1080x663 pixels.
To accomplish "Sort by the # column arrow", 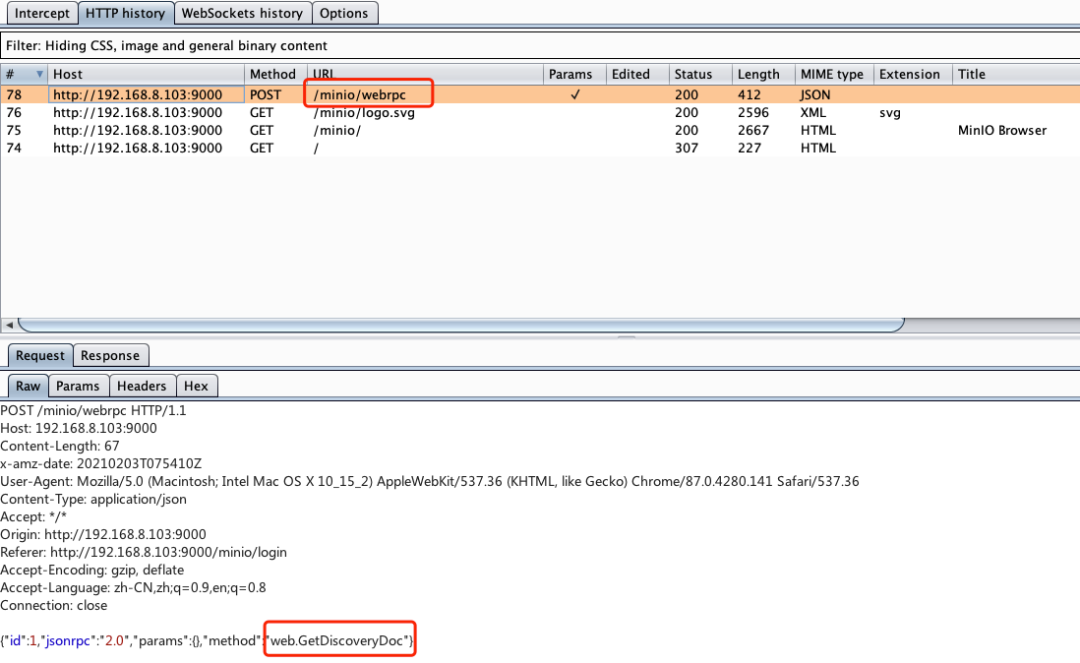I will pos(40,74).
